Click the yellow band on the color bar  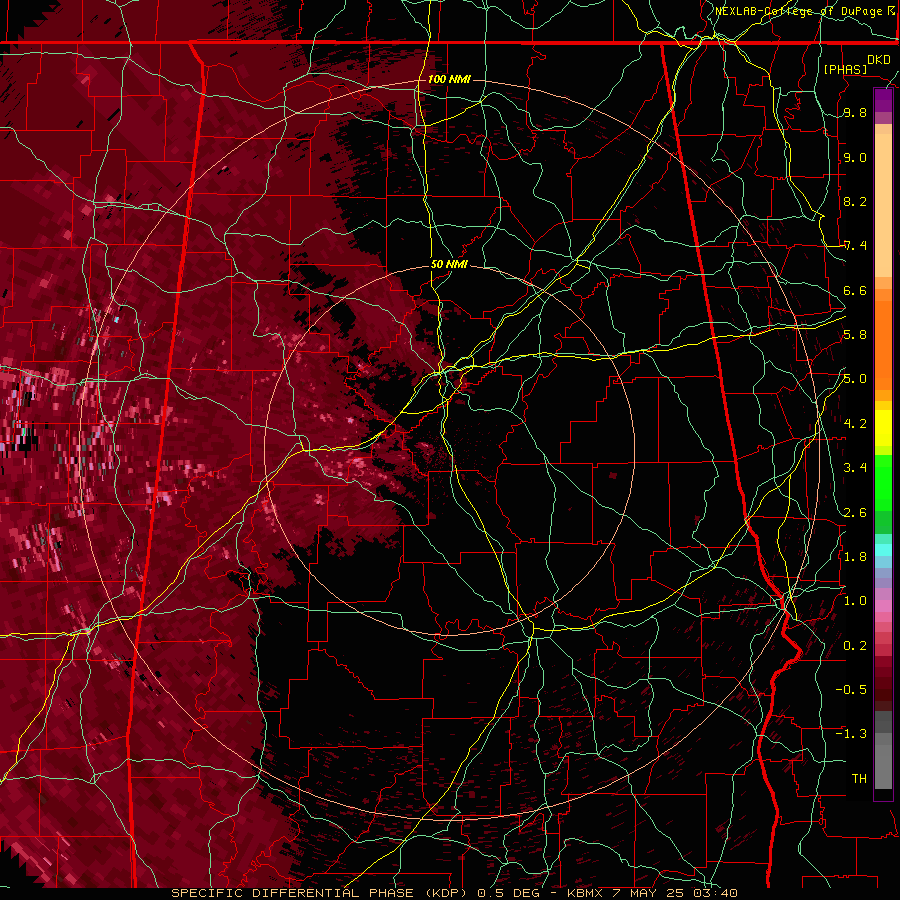pos(883,428)
